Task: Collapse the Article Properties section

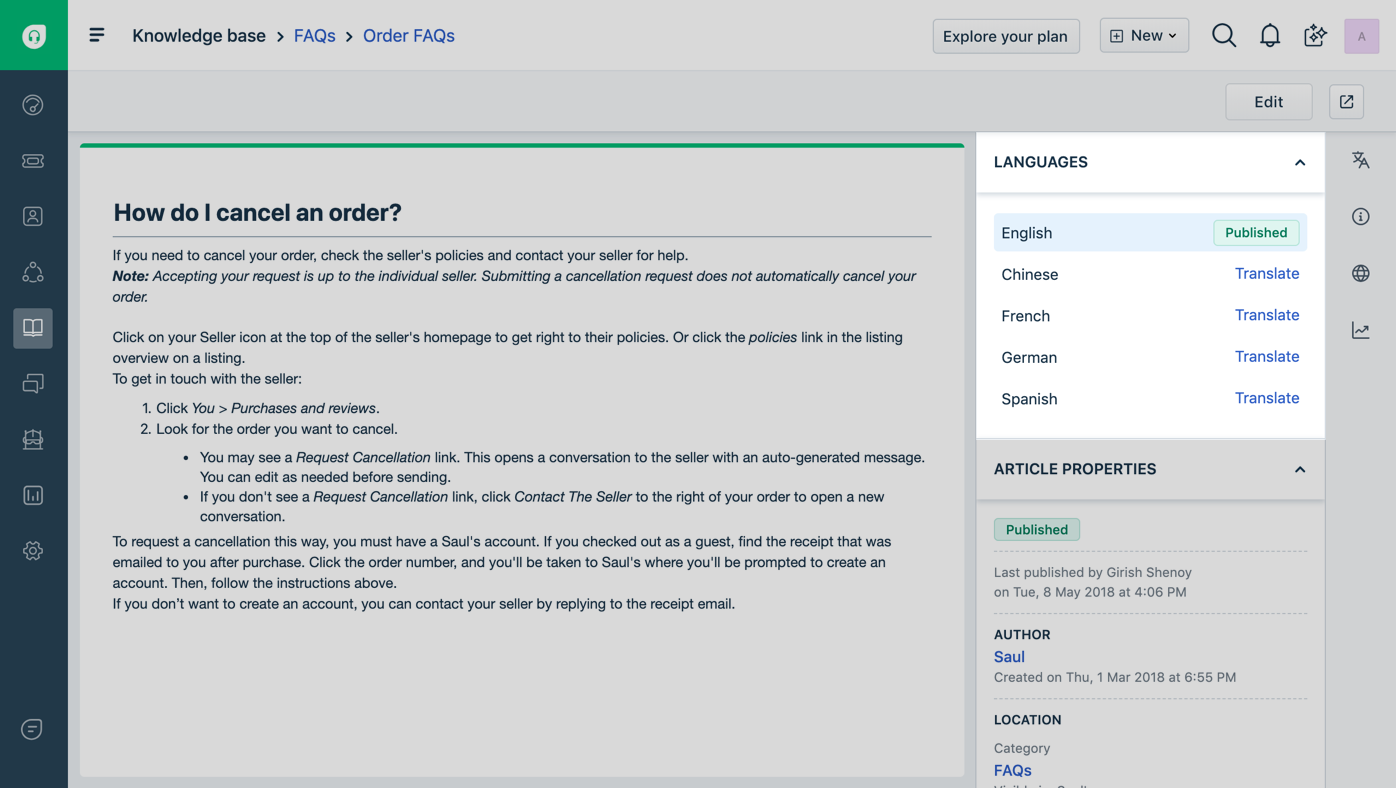Action: point(1300,470)
